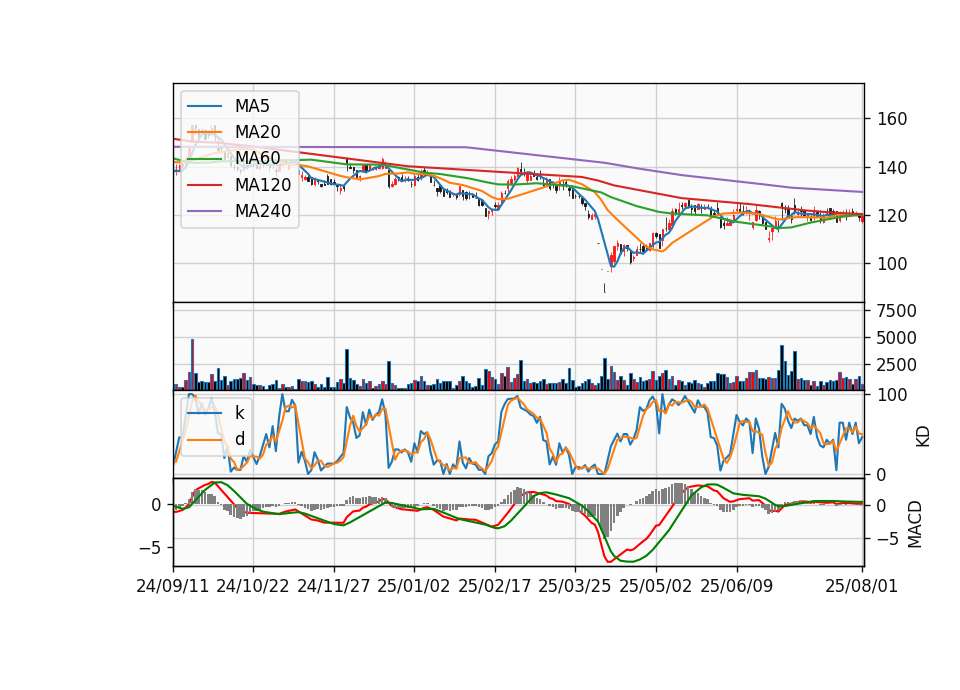
Task: Click the −5 label on MACD left axis
Action: tap(150, 547)
